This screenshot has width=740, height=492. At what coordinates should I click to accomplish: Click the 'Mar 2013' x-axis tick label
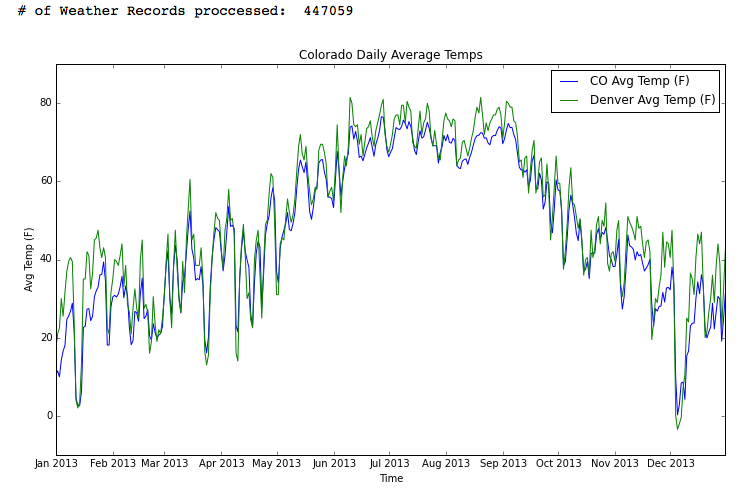(x=165, y=463)
